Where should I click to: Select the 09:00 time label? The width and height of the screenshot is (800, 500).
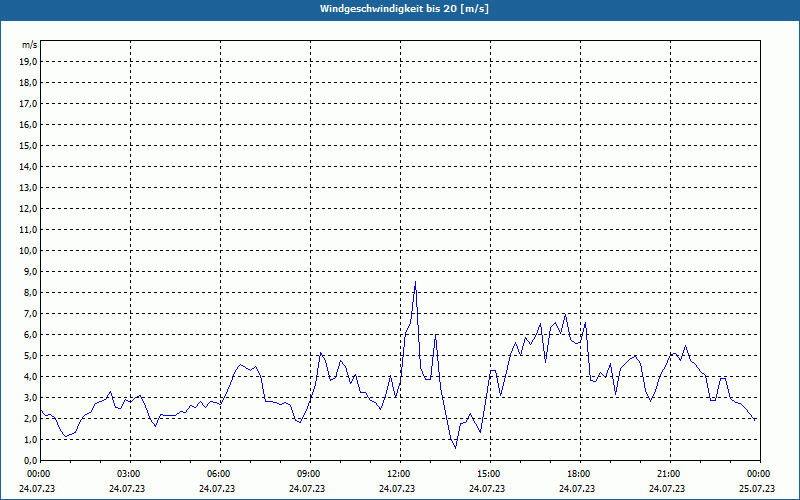click(308, 474)
